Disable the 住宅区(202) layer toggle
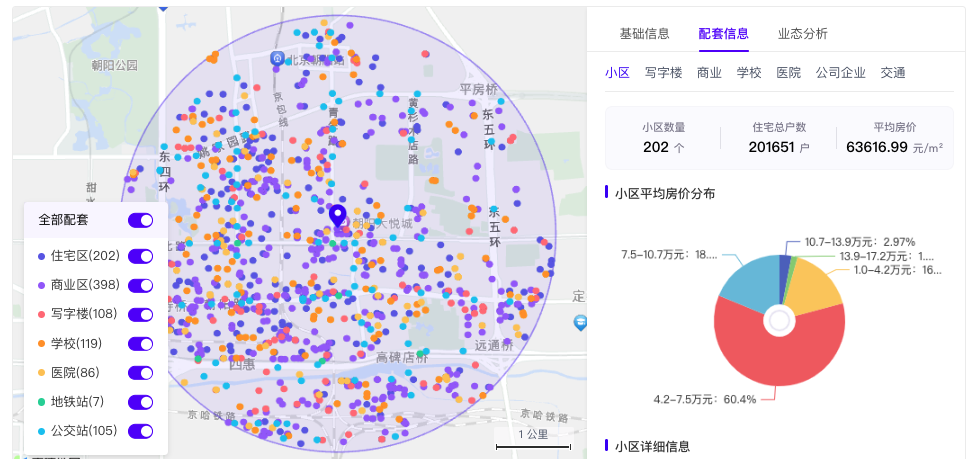The width and height of the screenshot is (976, 459). point(140,256)
